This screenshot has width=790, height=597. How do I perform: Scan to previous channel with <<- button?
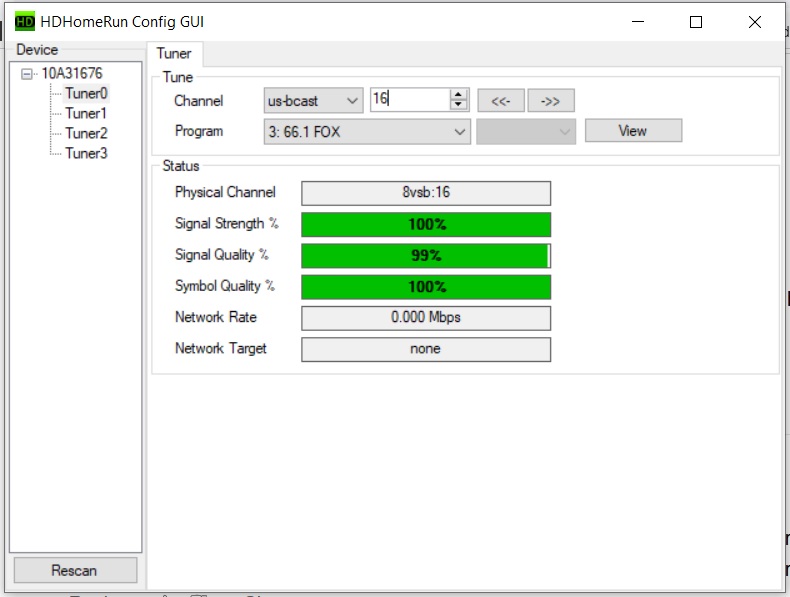coord(501,101)
